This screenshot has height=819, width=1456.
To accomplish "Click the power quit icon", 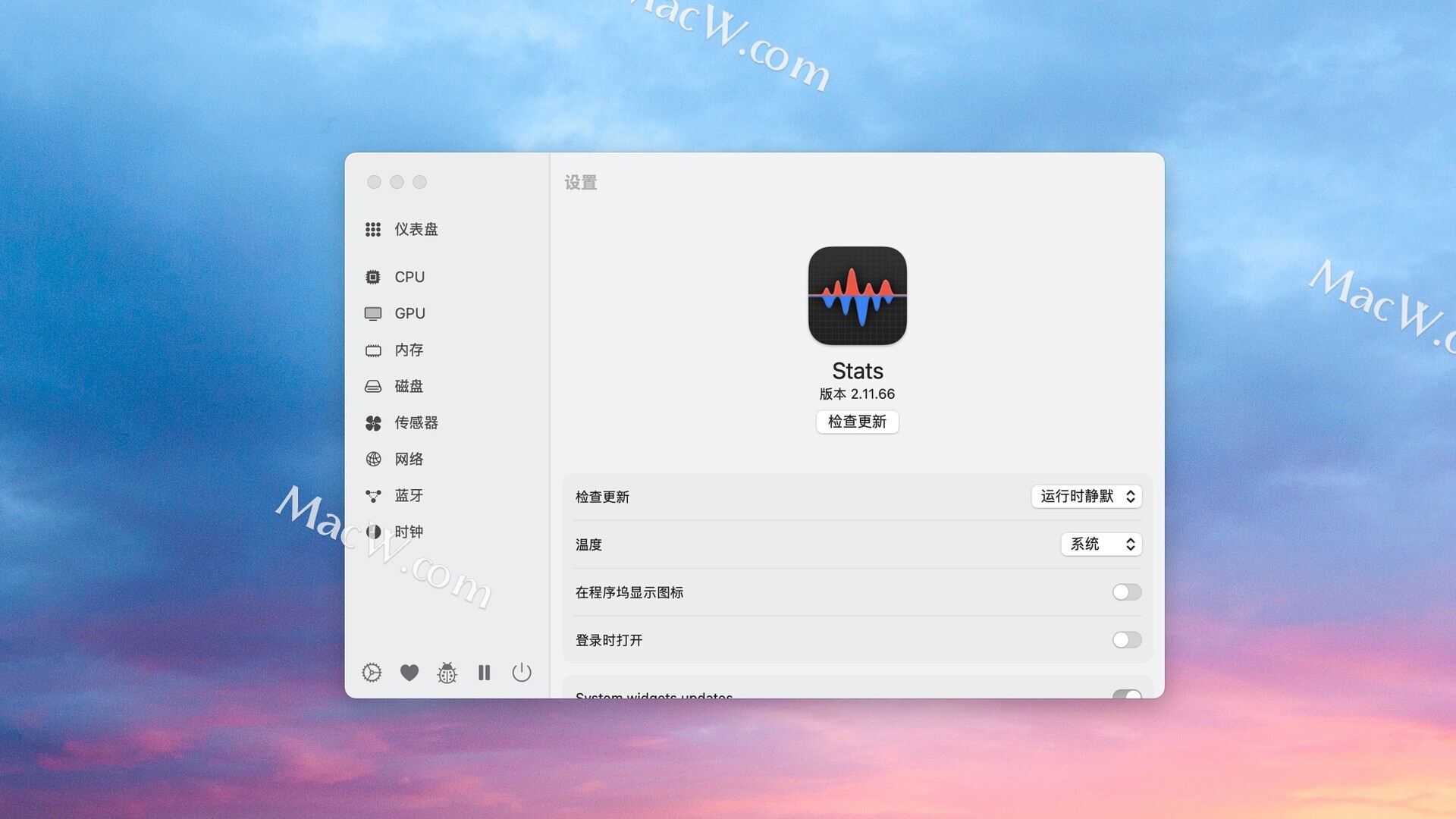I will 522,673.
